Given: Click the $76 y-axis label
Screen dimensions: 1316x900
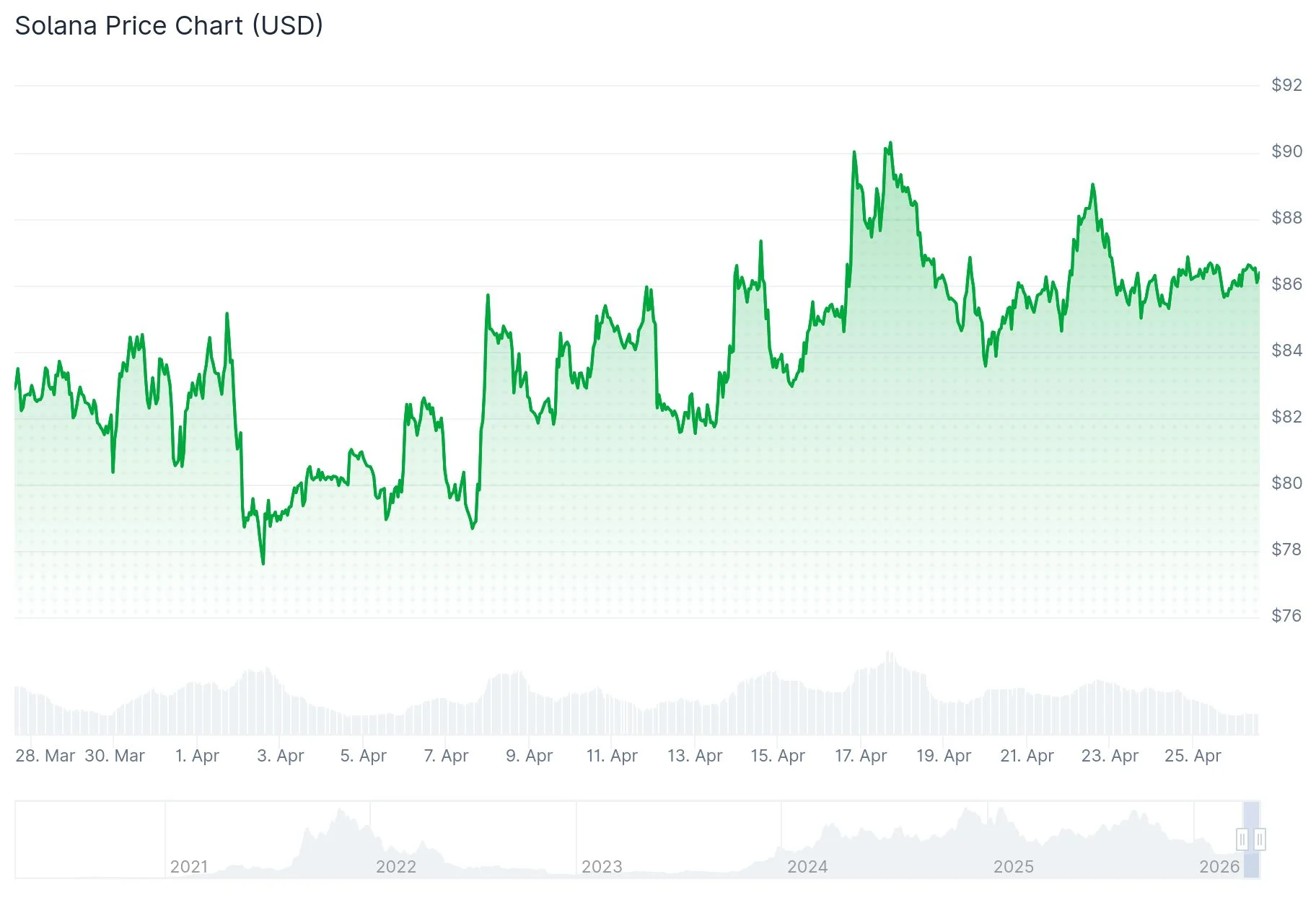Looking at the screenshot, I should coord(1286,616).
